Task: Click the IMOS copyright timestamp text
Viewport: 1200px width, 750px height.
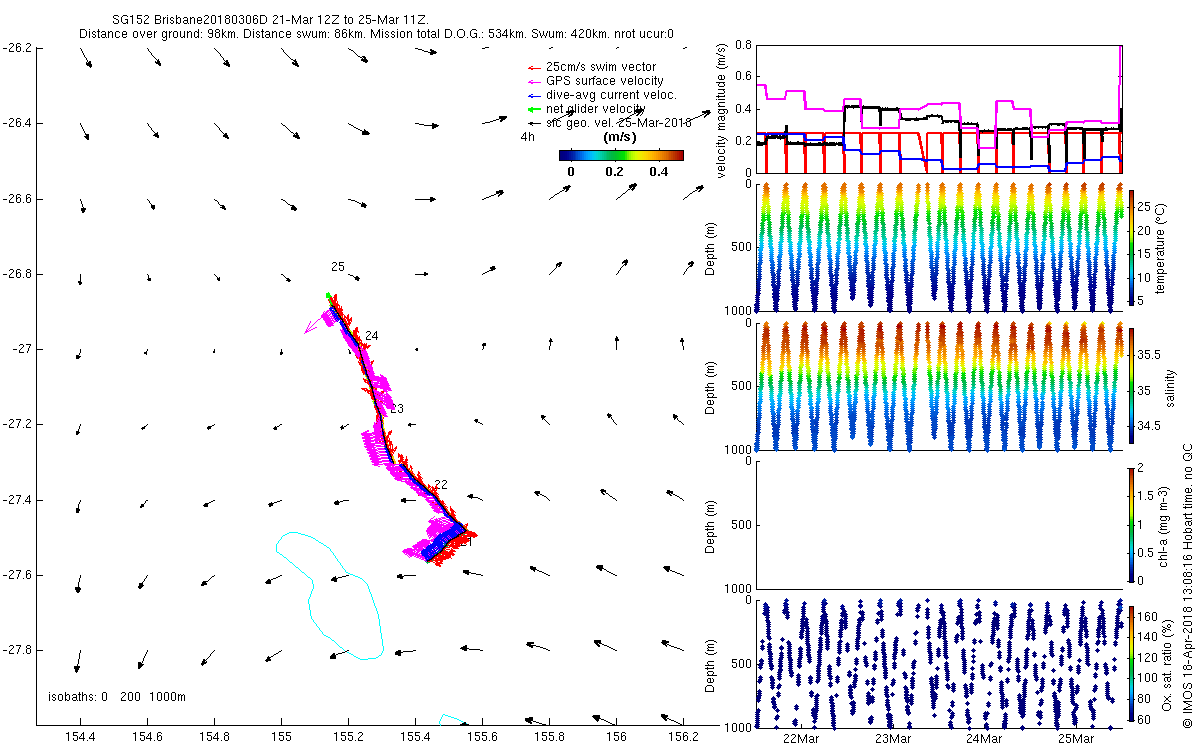Action: (x=1187, y=587)
